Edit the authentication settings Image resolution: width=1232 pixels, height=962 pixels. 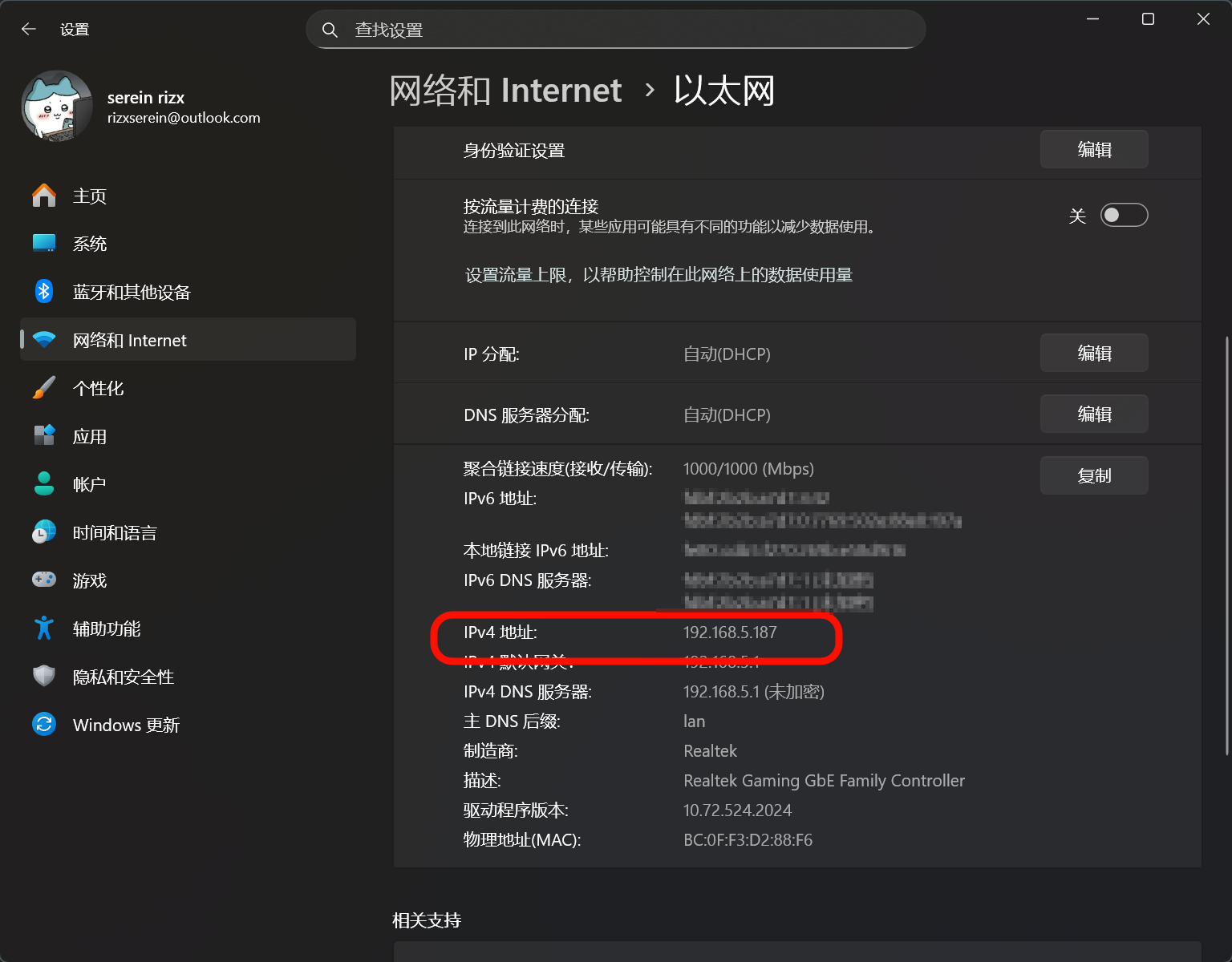pyautogui.click(x=1093, y=150)
